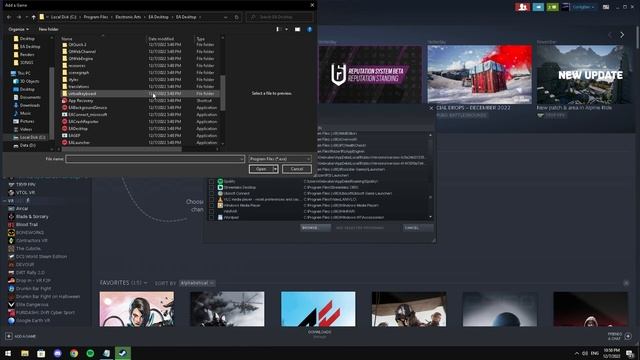Select EALauncher application file
Image resolution: width=640 pixels, height=360 pixels.
(79, 142)
